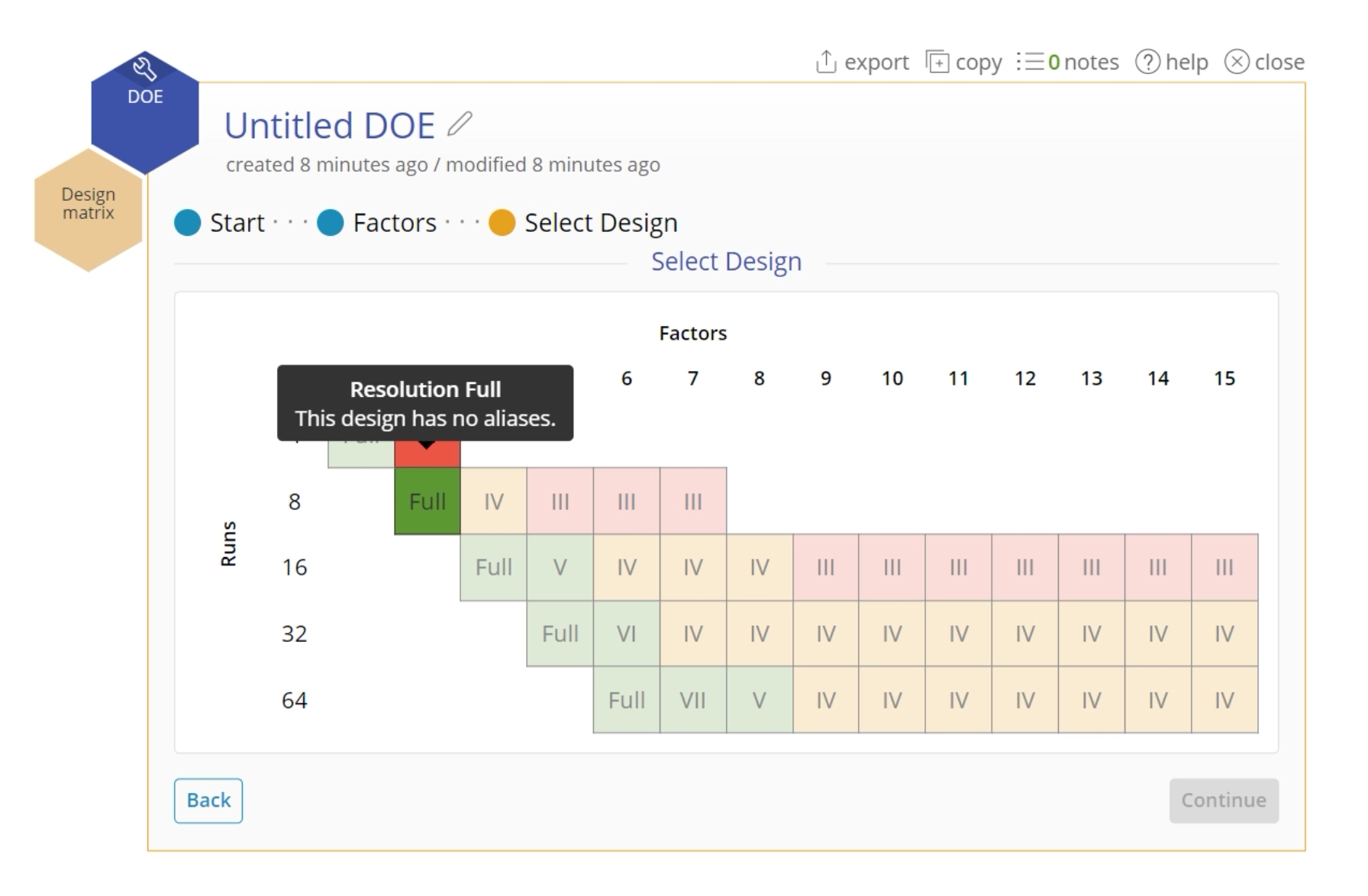
Task: Go to the Factors step
Action: [331, 223]
